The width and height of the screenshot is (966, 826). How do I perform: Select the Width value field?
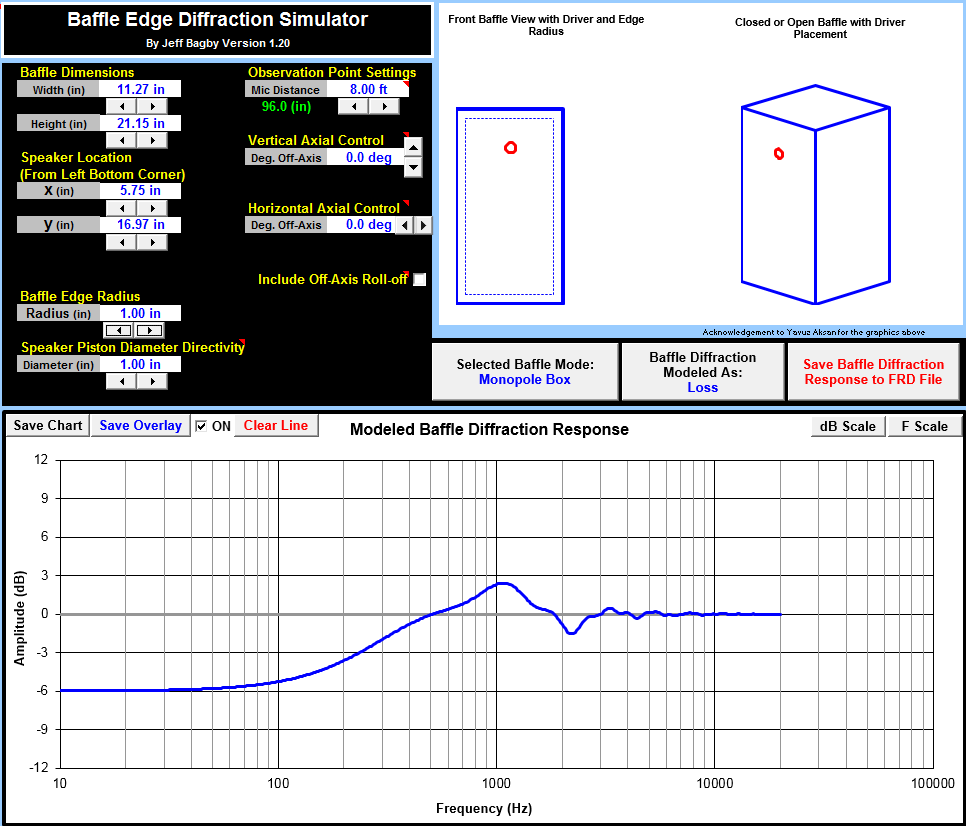[x=140, y=89]
